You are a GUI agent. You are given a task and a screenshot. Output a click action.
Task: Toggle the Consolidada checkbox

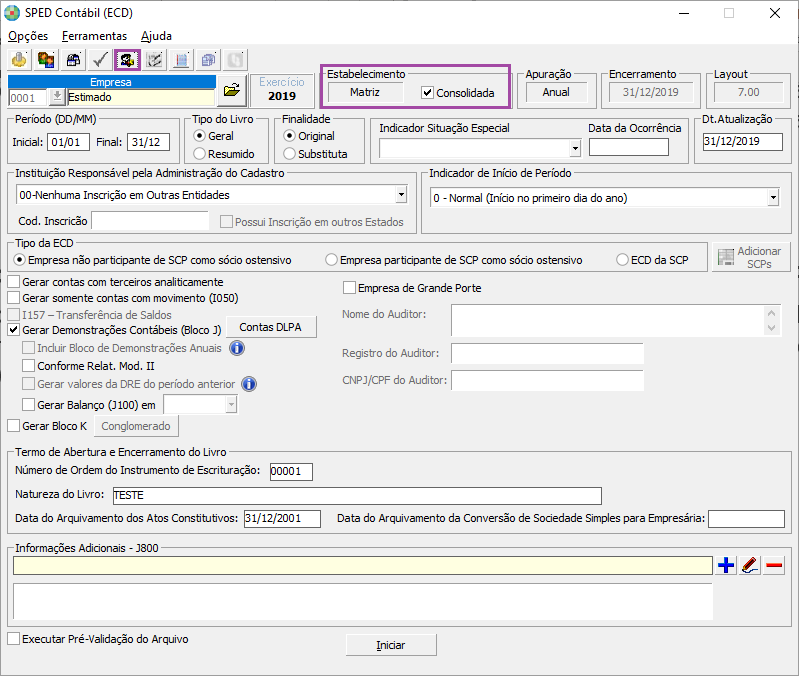(x=428, y=93)
